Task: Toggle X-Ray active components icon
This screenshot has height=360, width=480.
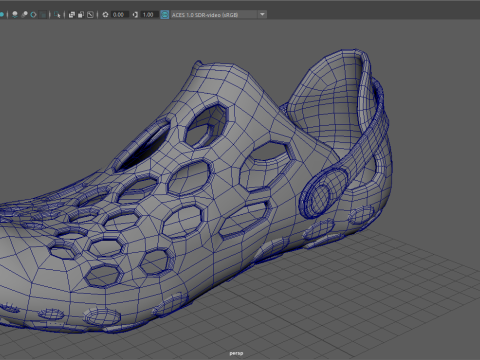Action: pos(81,15)
